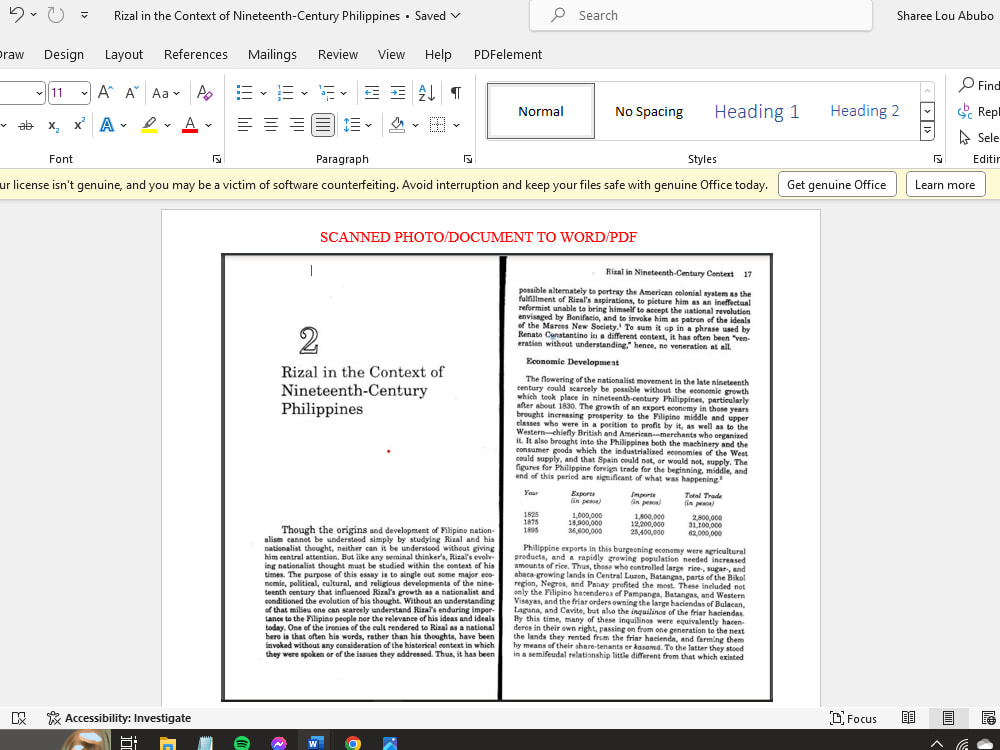
Task: Open the Customize Quick Access Toolbar arrow
Action: [84, 15]
